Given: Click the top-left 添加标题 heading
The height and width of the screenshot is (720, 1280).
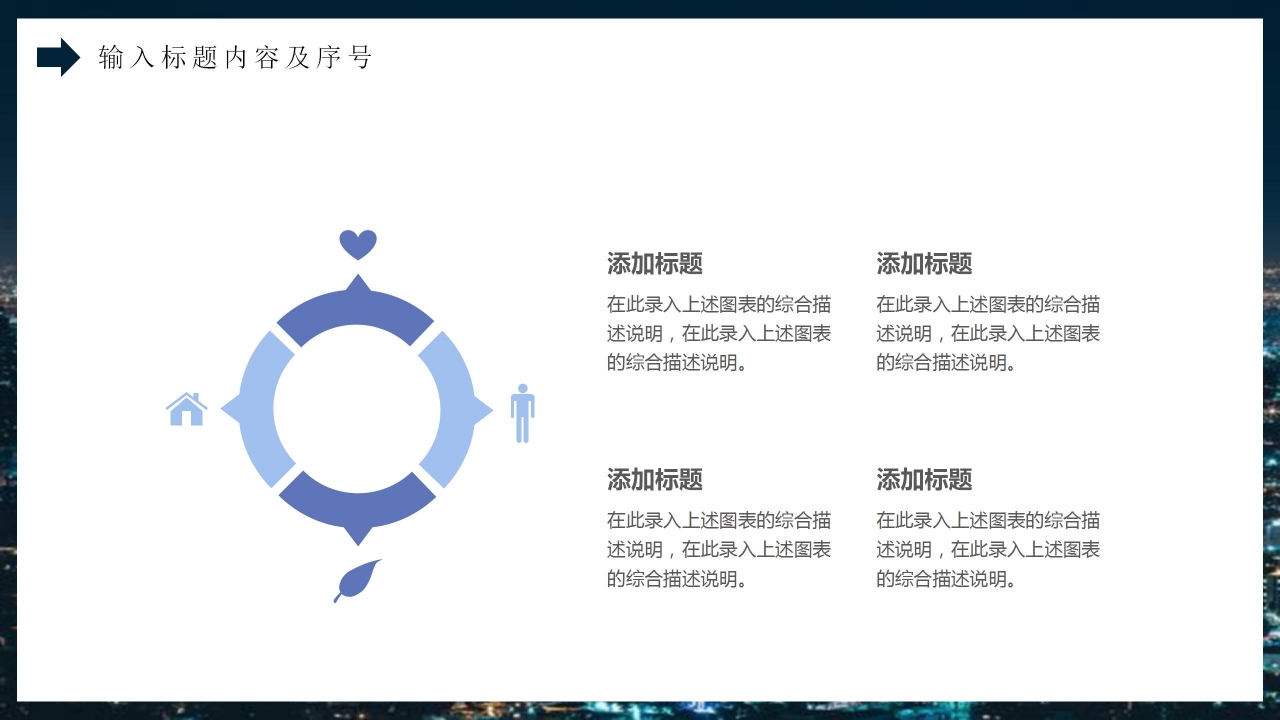Looking at the screenshot, I should coord(655,264).
